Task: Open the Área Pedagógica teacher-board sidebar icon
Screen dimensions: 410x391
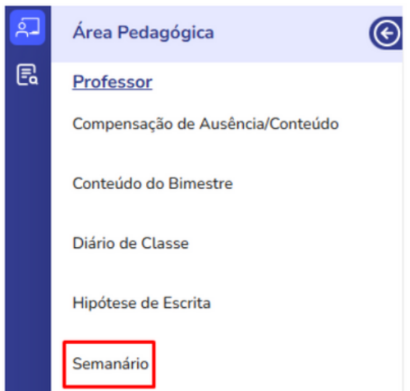Action: pos(27,28)
